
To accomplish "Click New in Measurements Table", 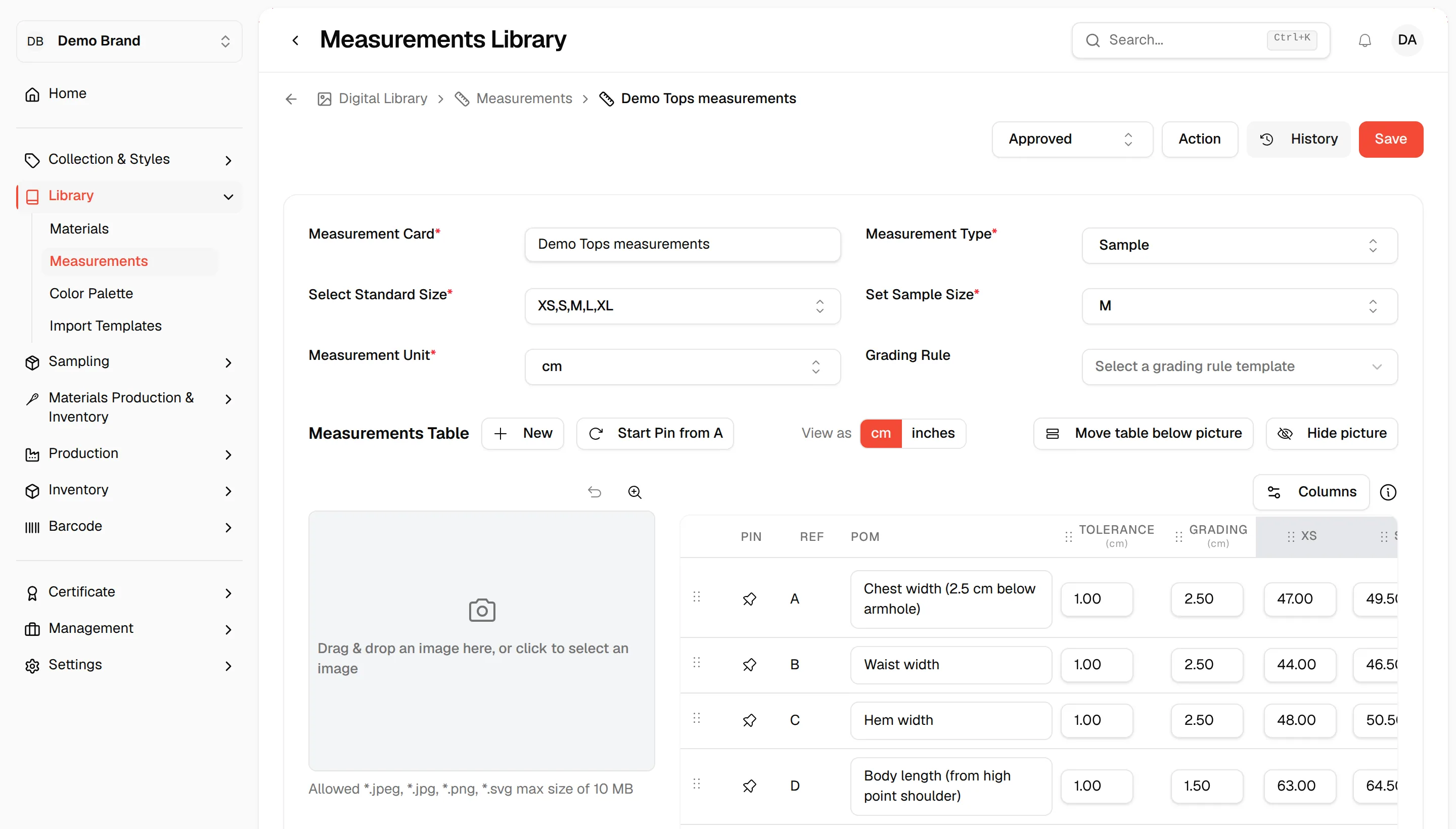I will point(522,433).
